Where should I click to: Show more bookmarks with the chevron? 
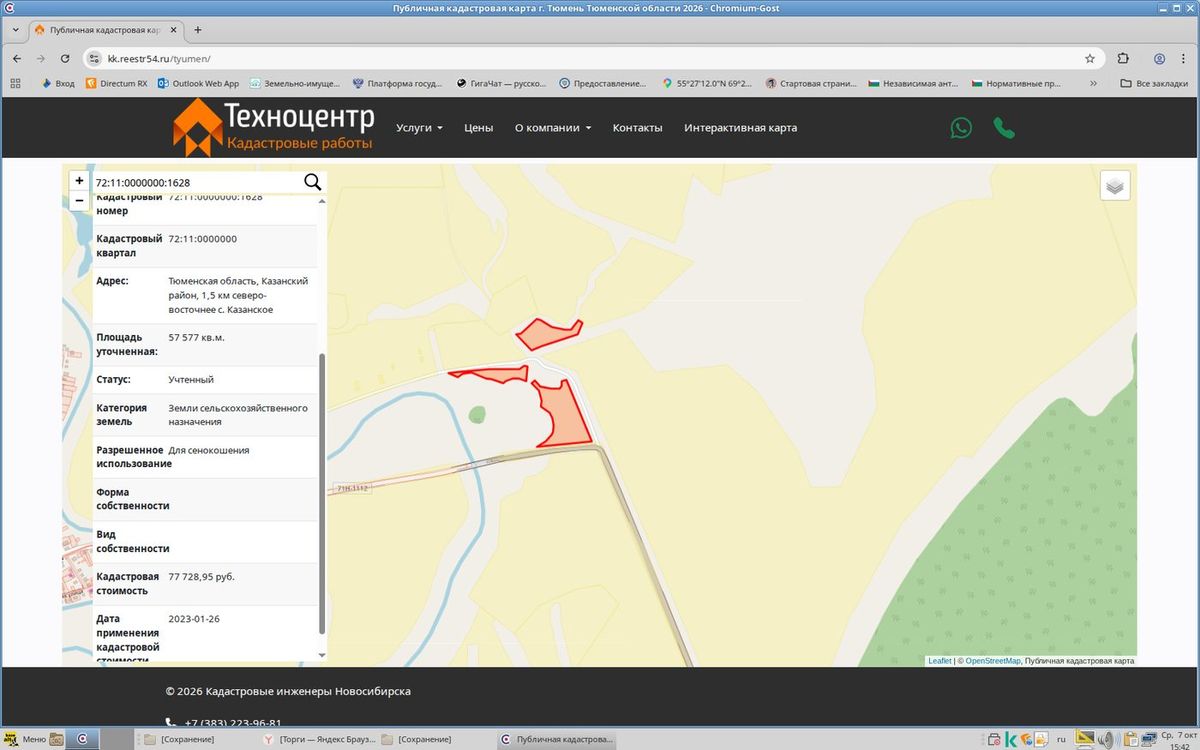1093,84
